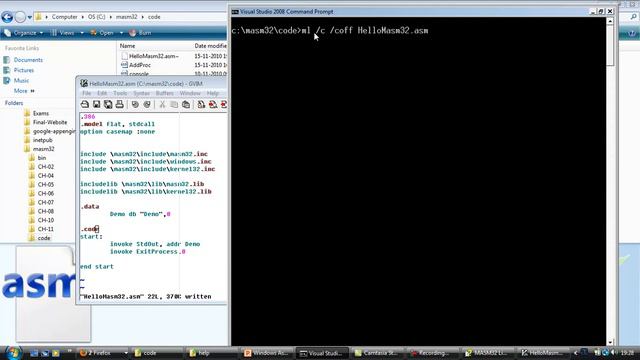The width and height of the screenshot is (640, 360).
Task: Click the HelloMasm32.asm~ file icon
Action: [x=124, y=56]
